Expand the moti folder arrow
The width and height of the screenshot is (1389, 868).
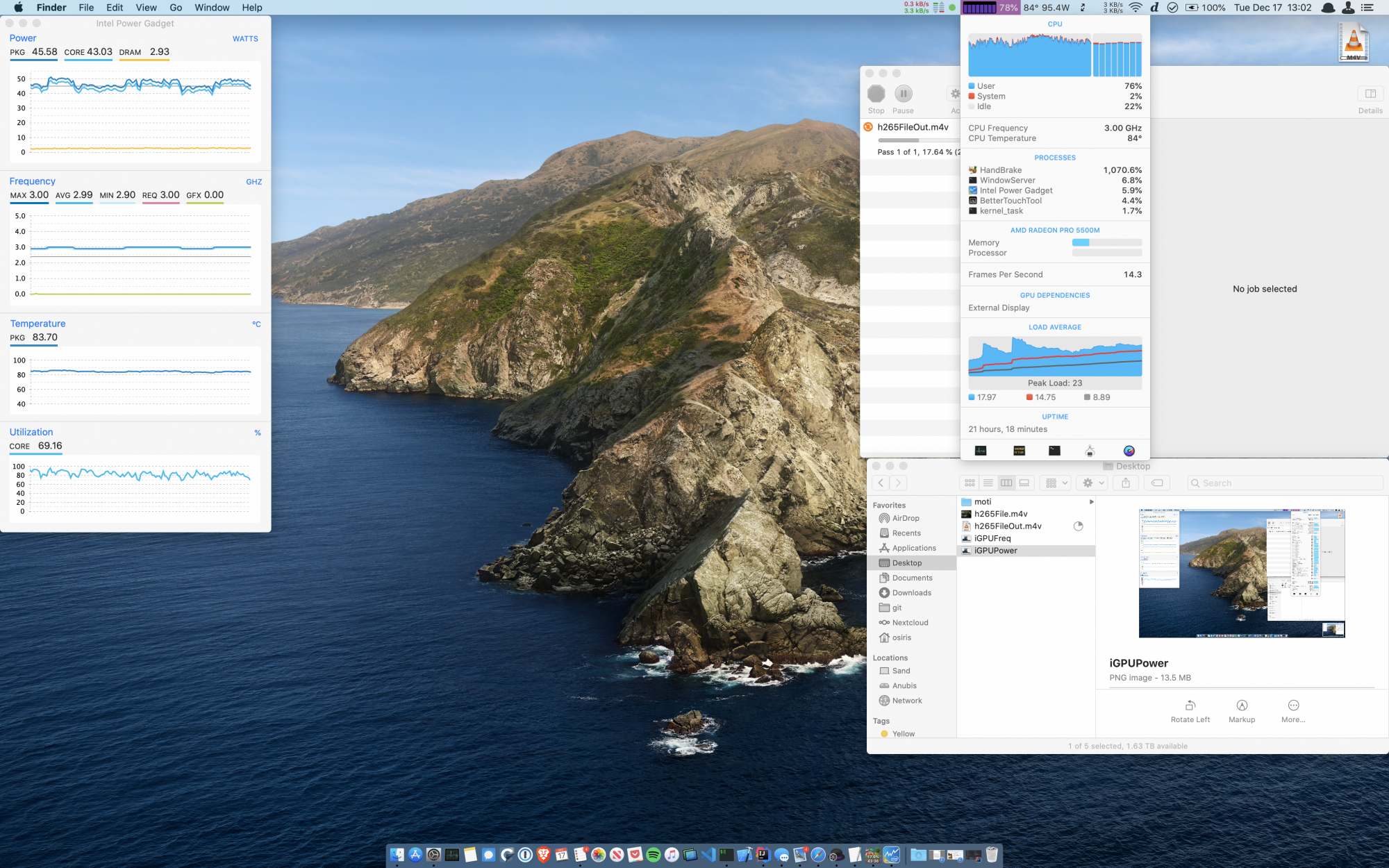click(x=1091, y=501)
